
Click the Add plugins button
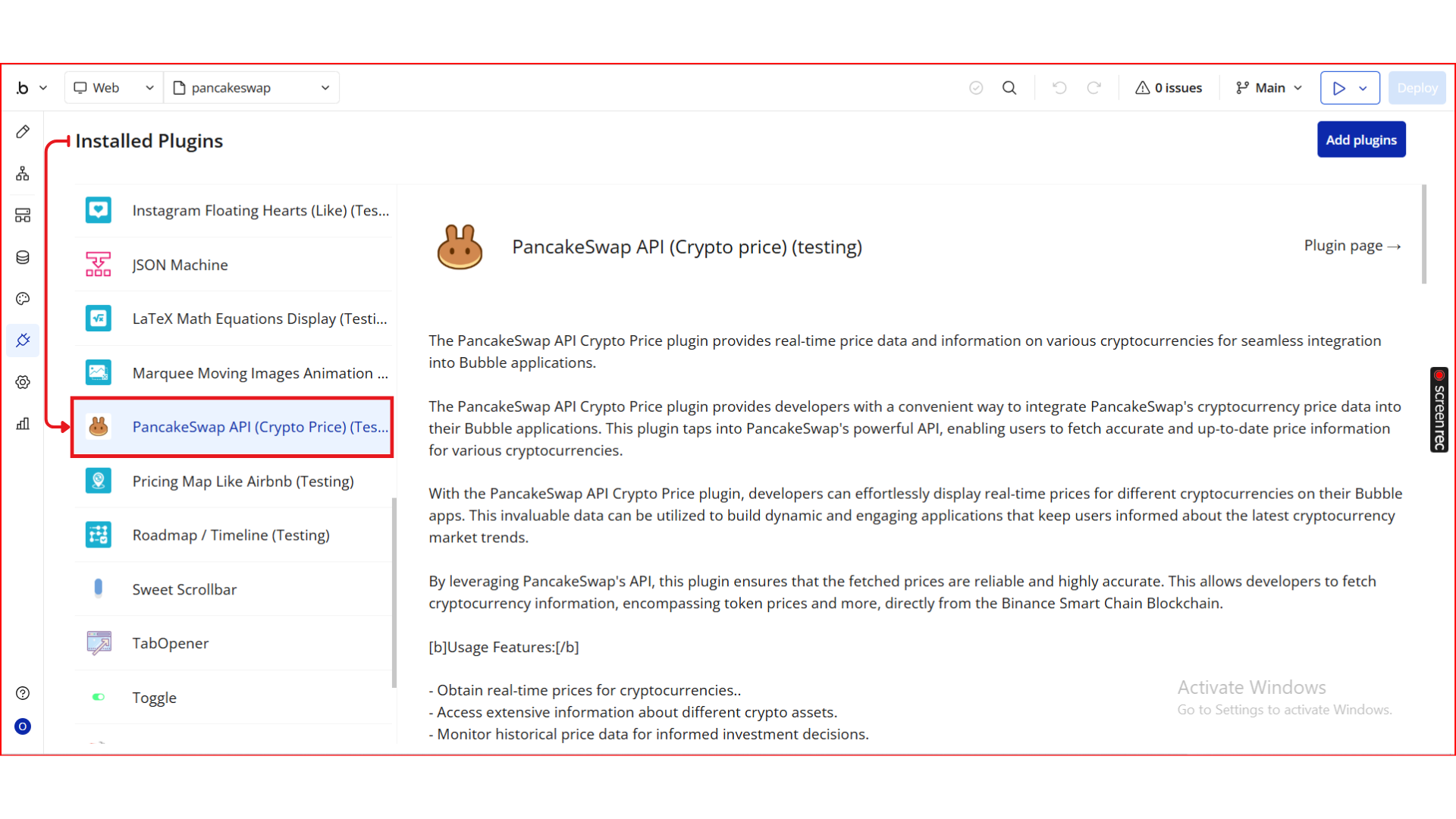click(x=1361, y=140)
